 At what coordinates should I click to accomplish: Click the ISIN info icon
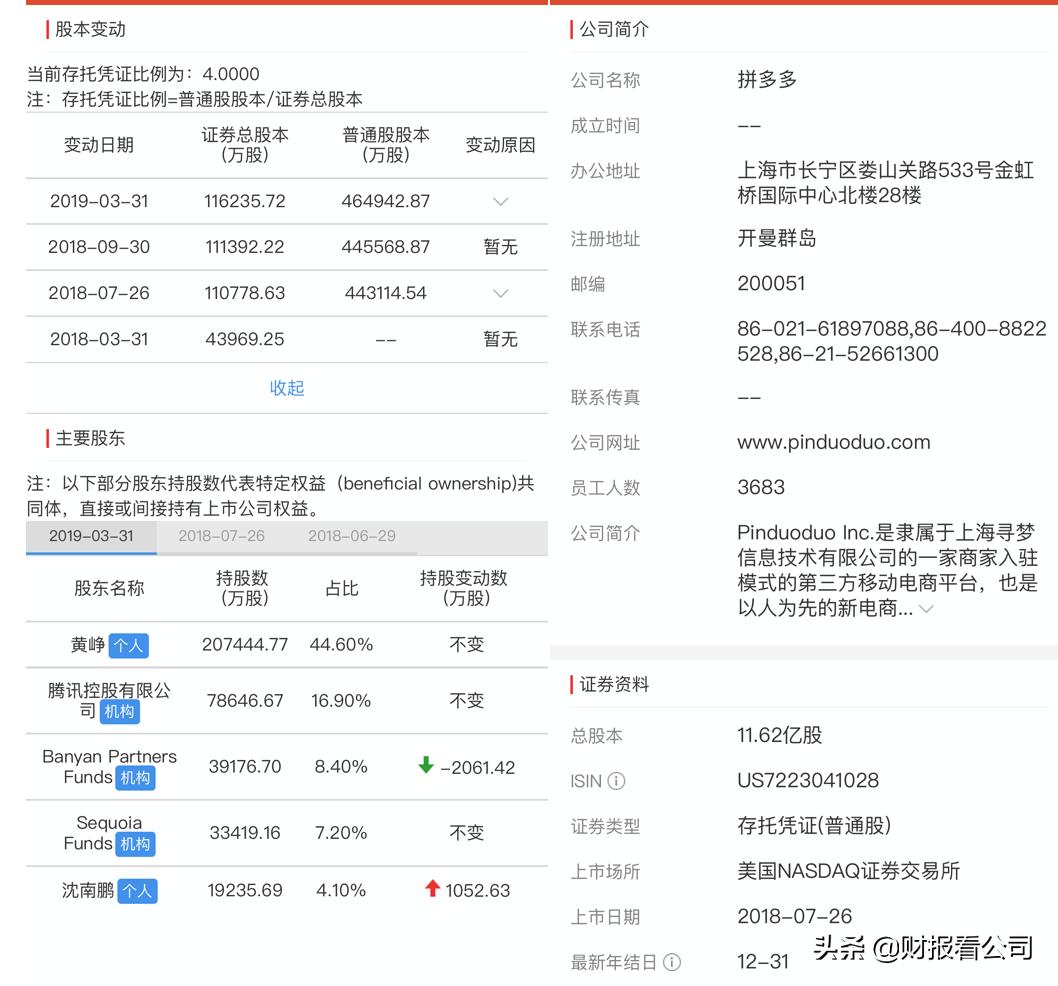(616, 781)
